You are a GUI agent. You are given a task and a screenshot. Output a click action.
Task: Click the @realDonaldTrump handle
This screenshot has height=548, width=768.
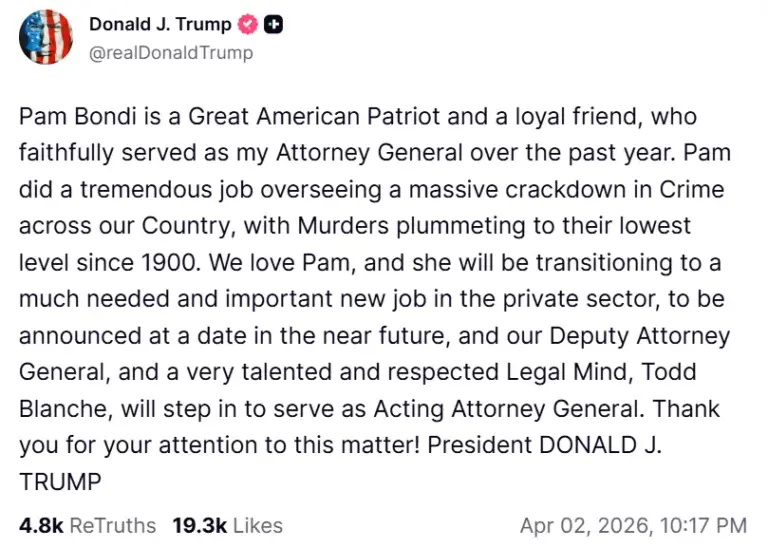171,52
